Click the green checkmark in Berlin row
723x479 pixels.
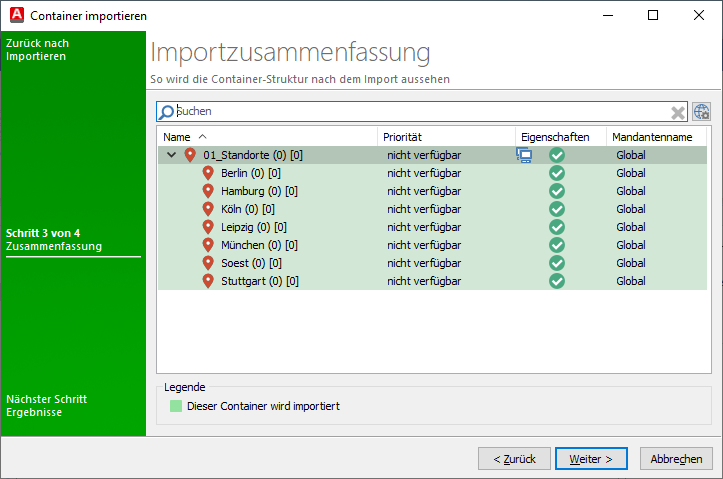tap(557, 173)
